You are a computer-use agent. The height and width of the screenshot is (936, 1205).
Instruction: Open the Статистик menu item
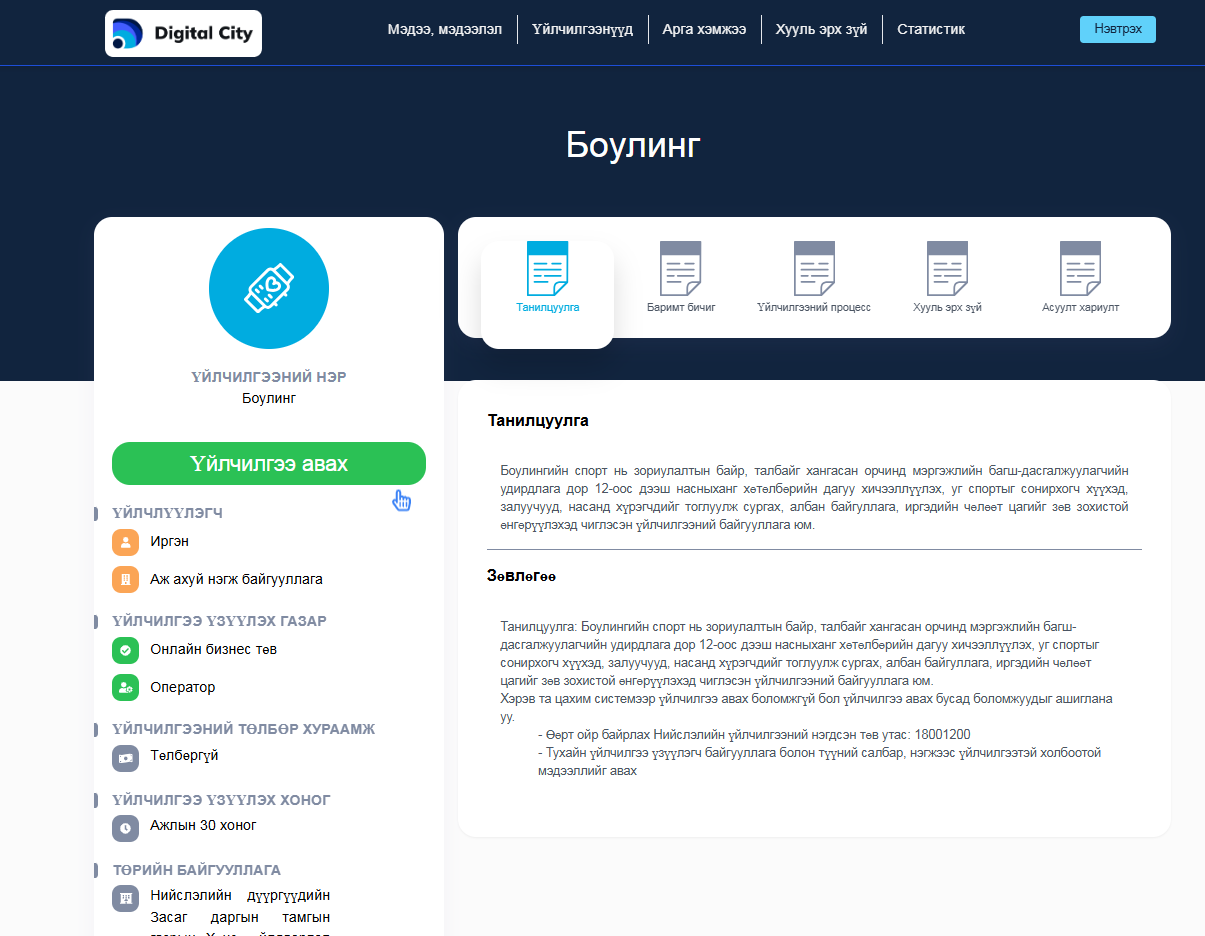(x=930, y=30)
